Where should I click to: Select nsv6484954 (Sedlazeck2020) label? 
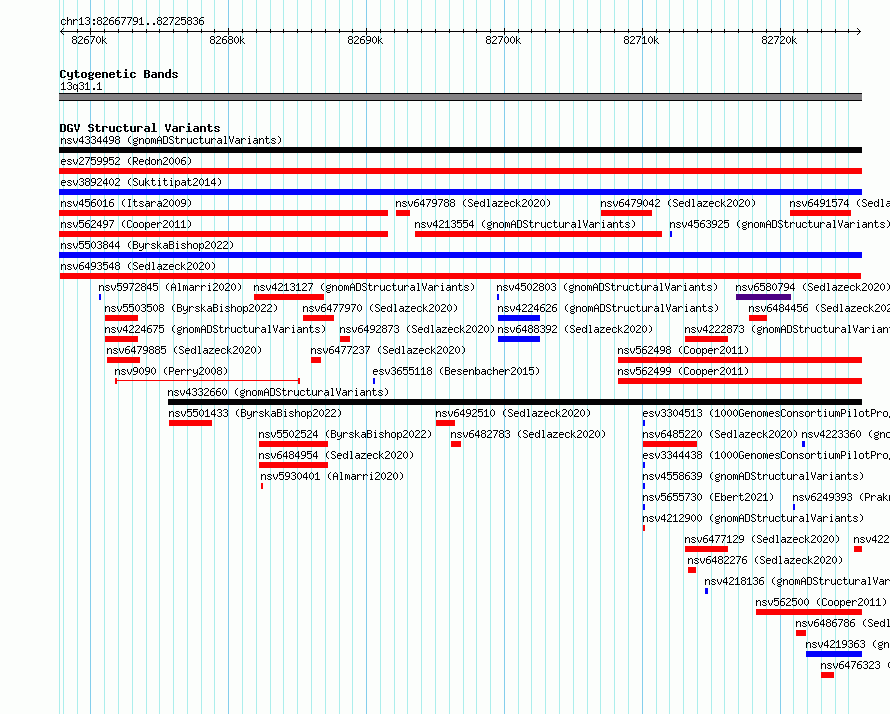click(336, 455)
